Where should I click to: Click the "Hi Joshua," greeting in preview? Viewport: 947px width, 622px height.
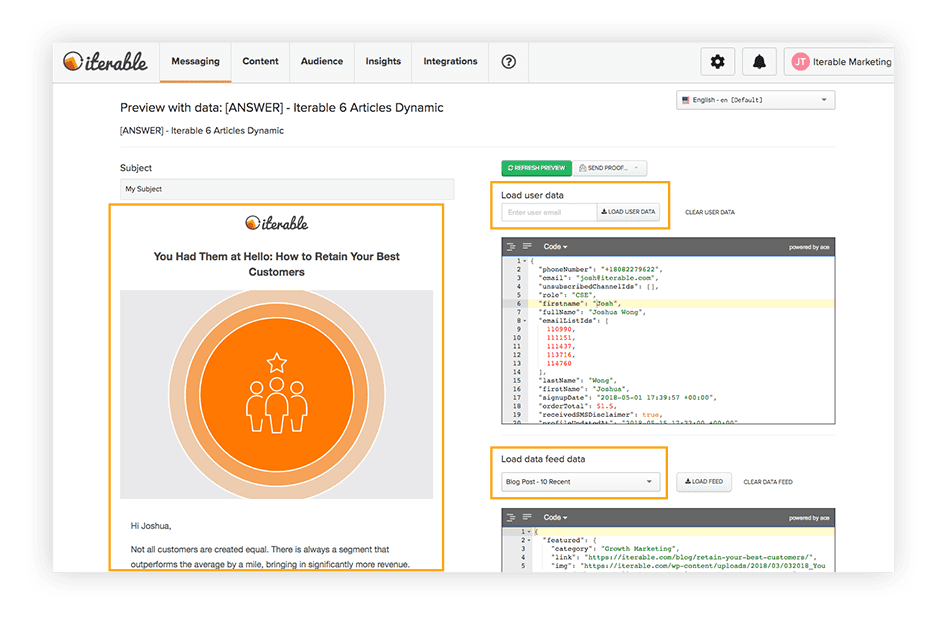(151, 526)
